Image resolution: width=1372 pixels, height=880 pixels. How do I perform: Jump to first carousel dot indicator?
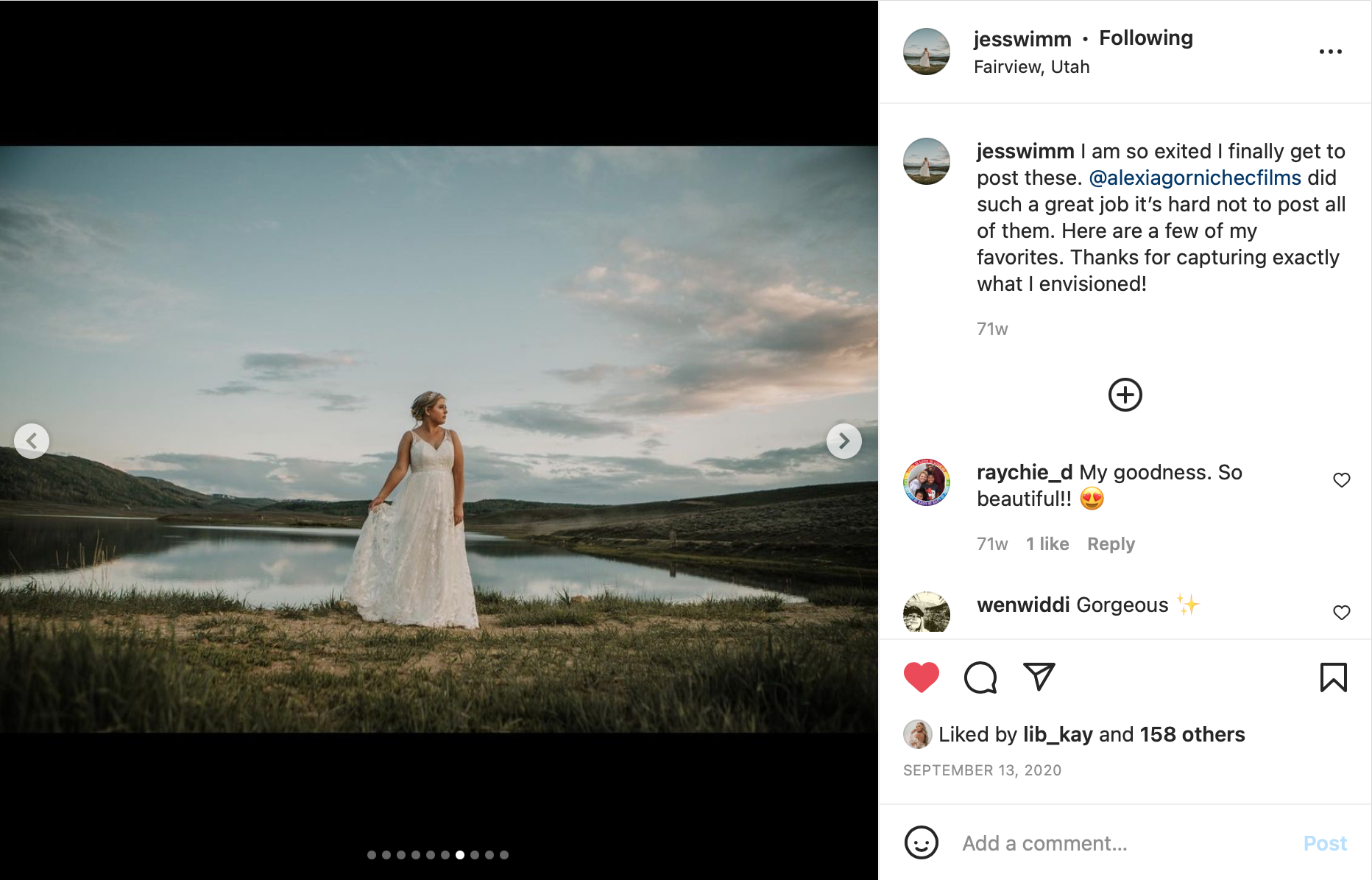[372, 855]
